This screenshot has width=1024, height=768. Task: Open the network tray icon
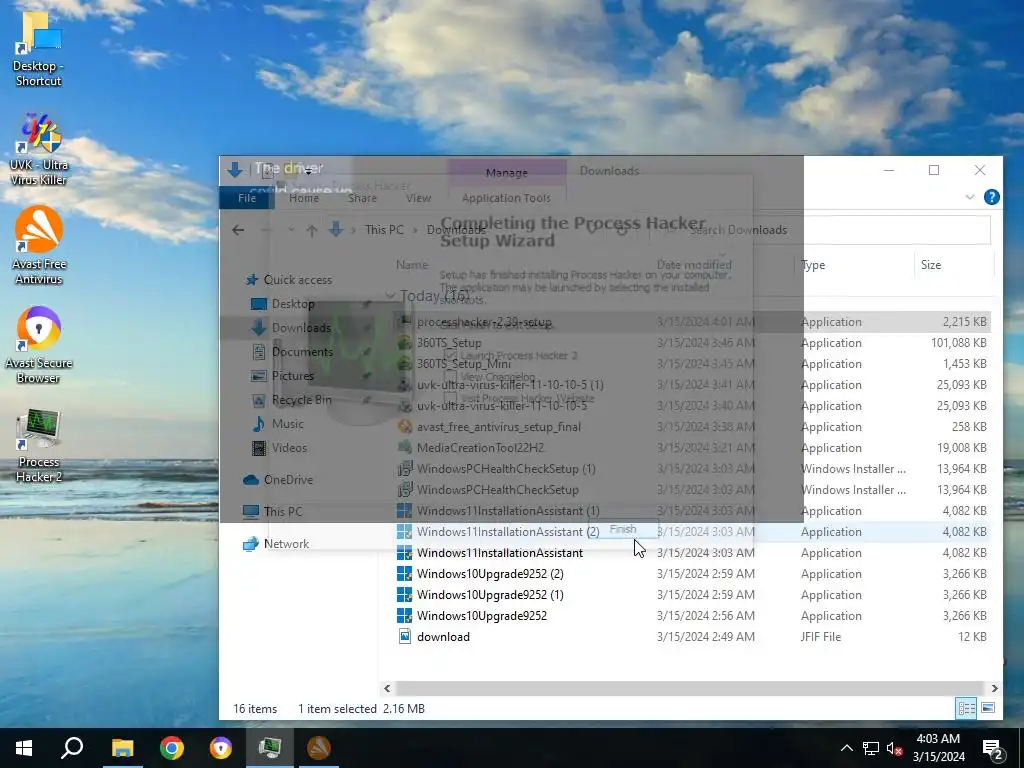871,748
